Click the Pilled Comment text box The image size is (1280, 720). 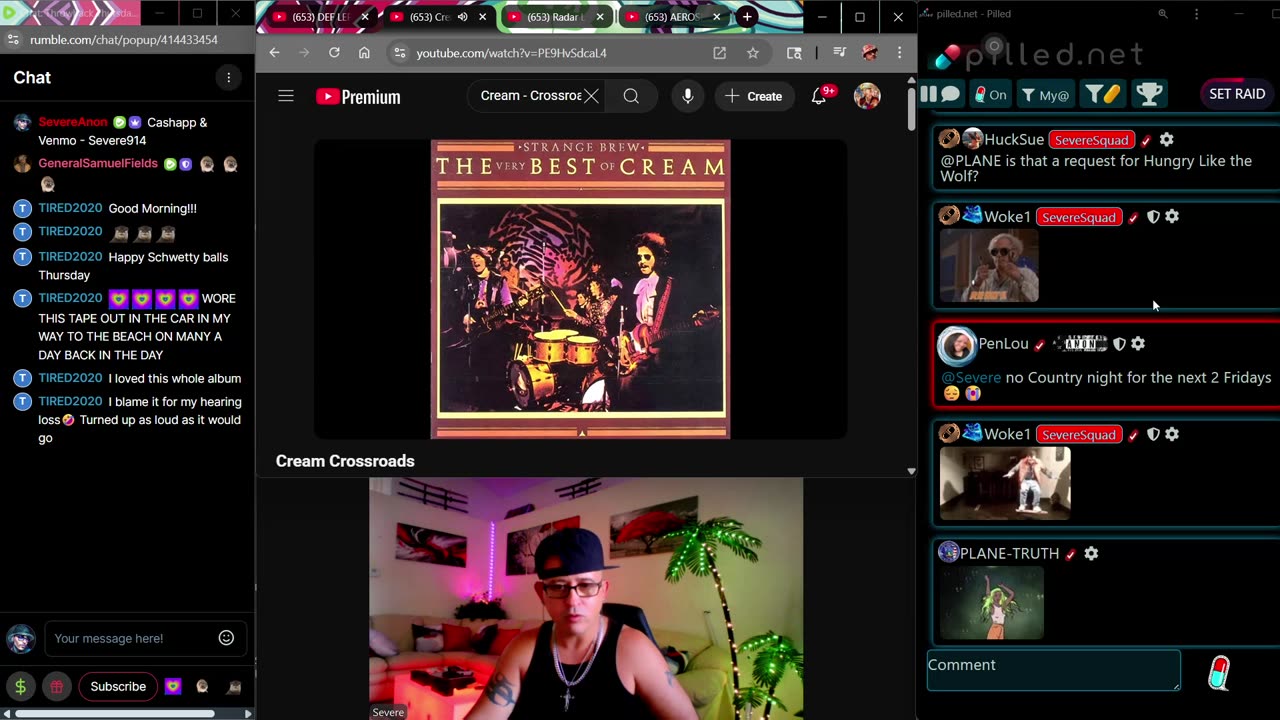tap(1053, 670)
